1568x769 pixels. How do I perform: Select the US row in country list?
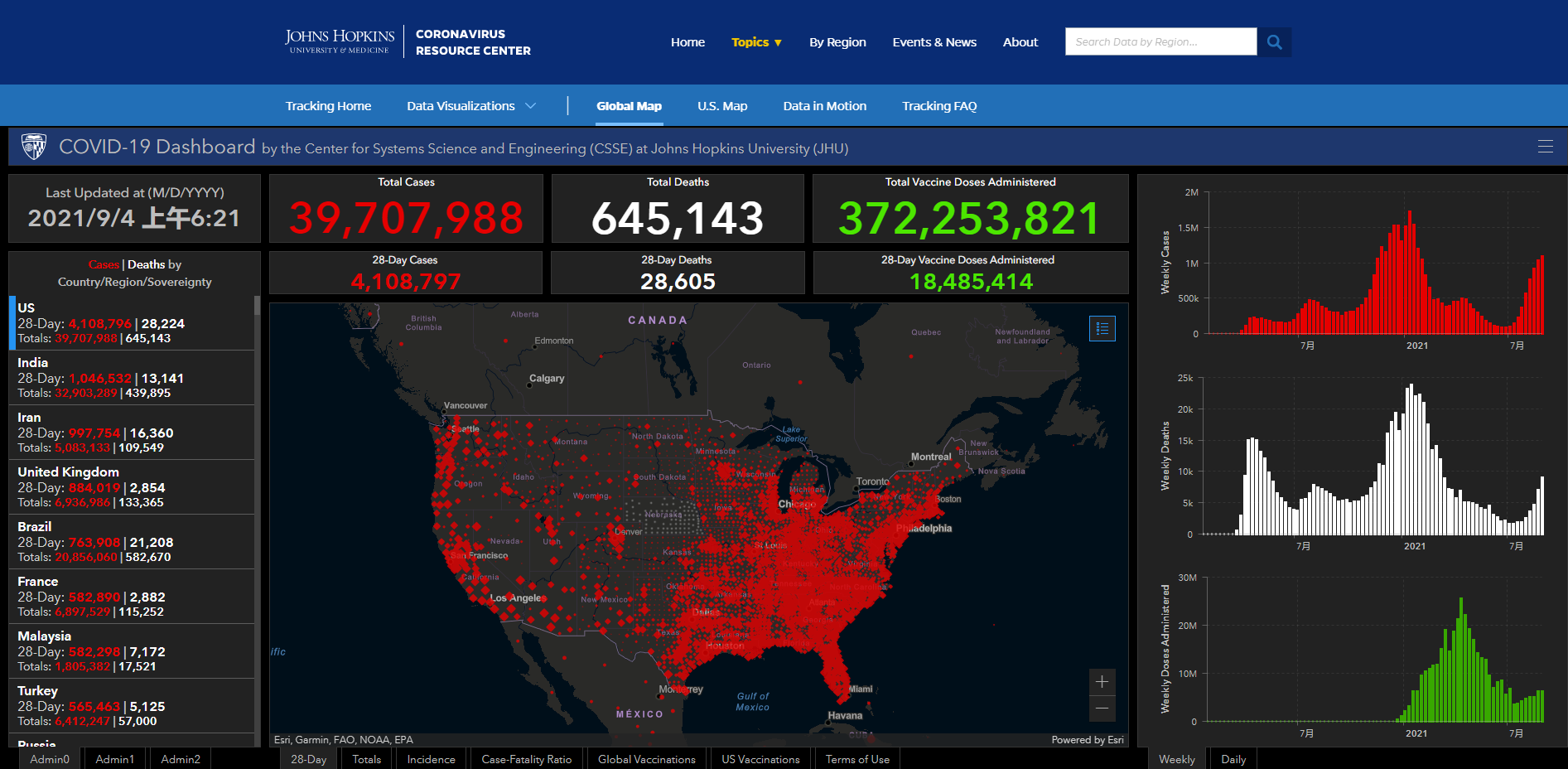(x=133, y=323)
